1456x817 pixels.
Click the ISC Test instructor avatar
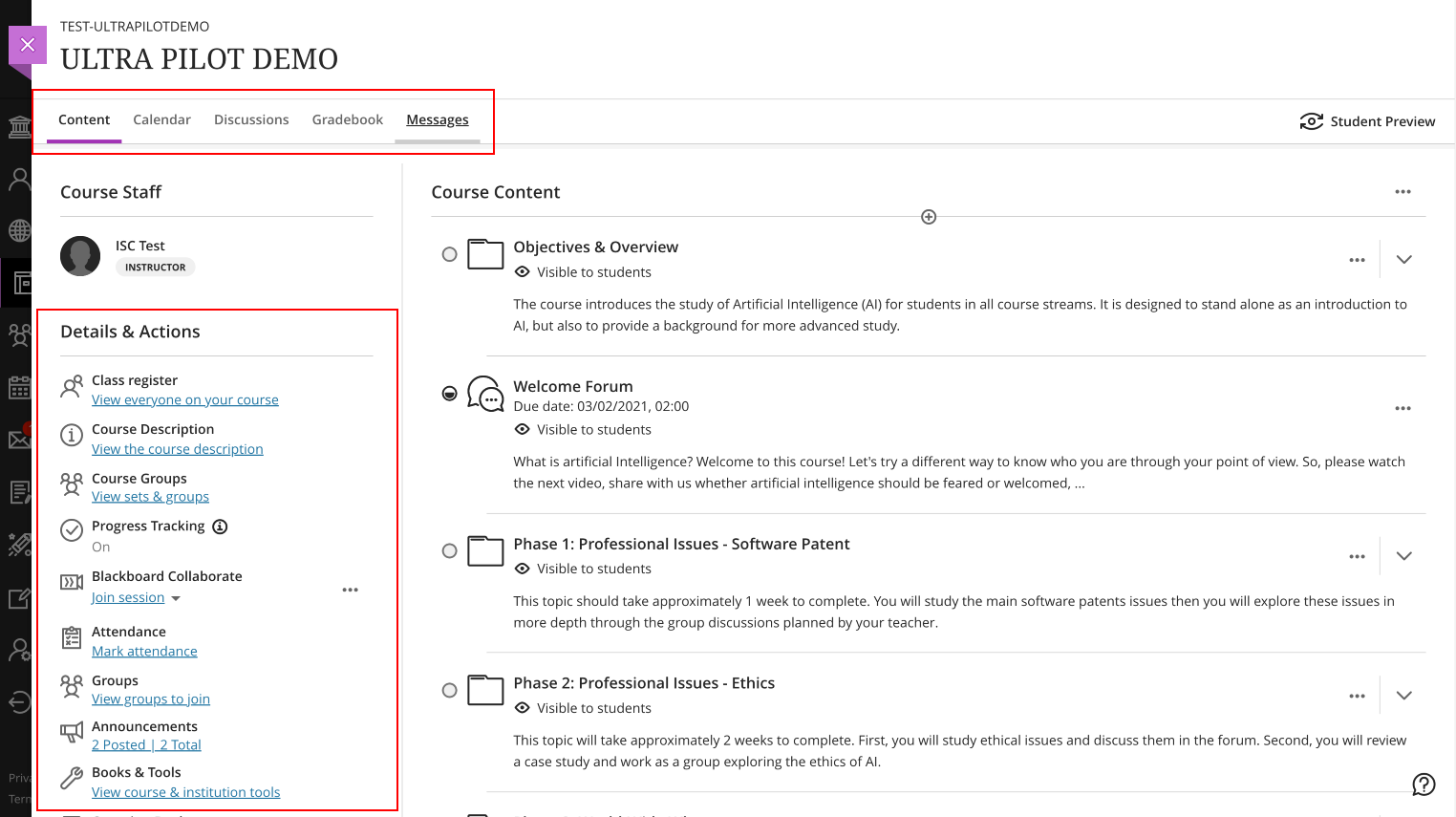pyautogui.click(x=80, y=256)
